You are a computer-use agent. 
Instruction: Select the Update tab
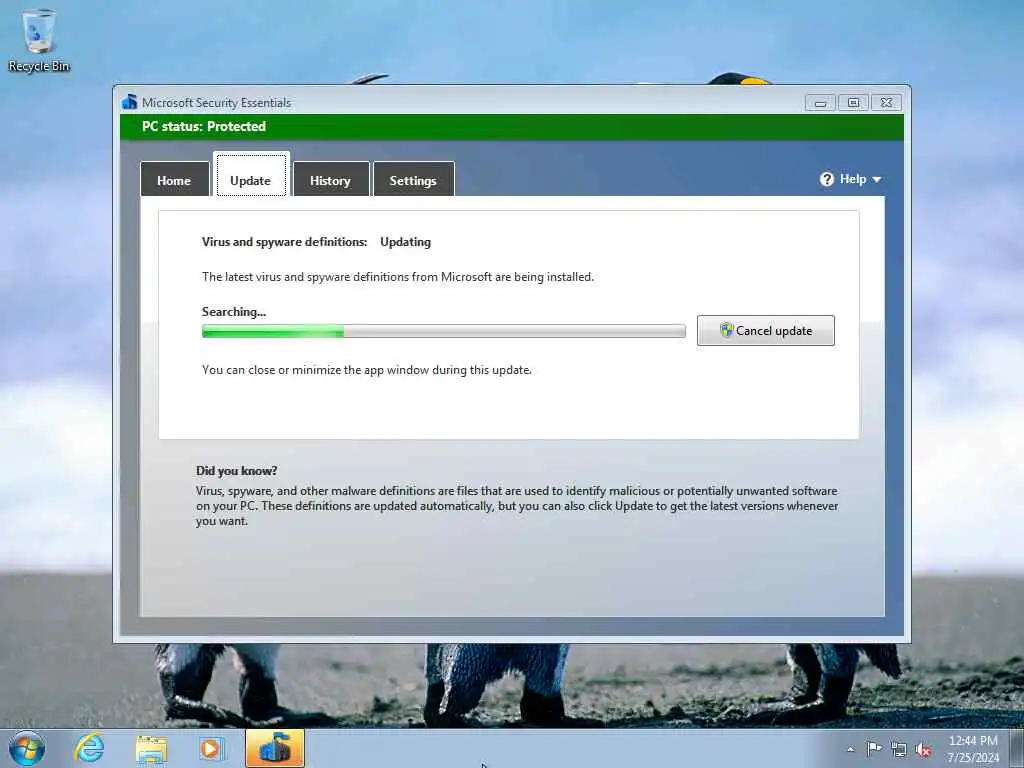click(x=251, y=175)
